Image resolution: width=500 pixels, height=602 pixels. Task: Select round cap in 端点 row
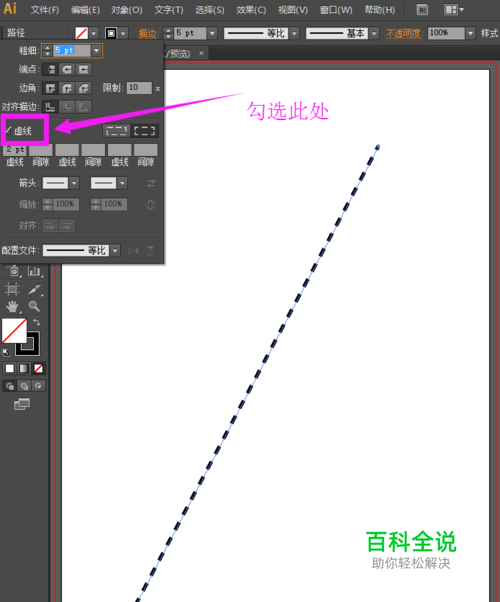coord(67,69)
